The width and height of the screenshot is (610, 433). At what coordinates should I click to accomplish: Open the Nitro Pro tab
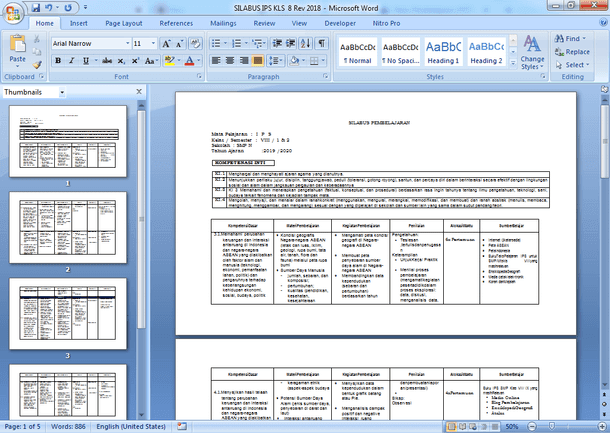386,23
